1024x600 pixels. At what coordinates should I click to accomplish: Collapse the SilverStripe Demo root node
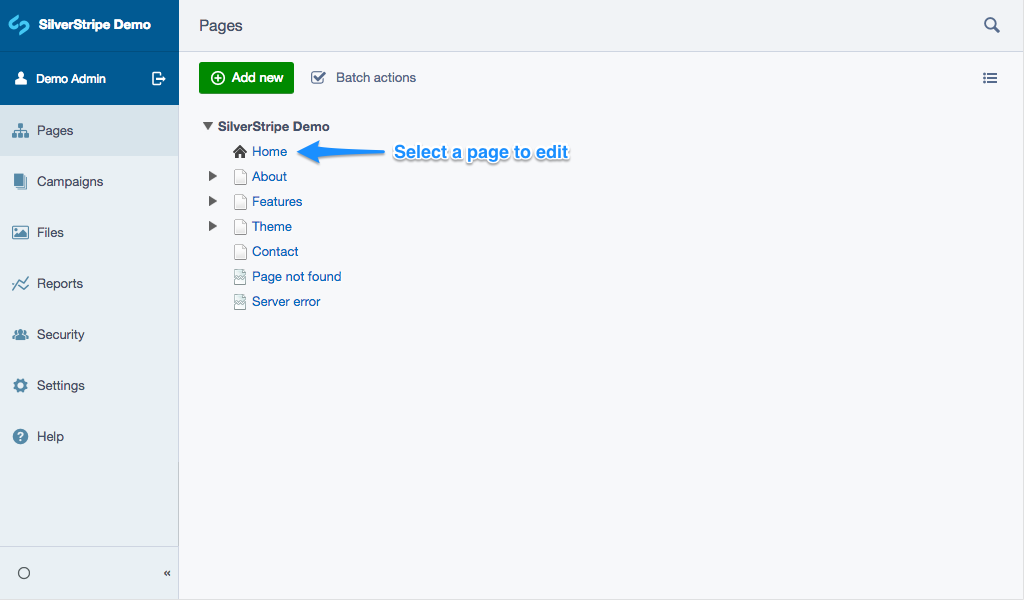[x=208, y=126]
